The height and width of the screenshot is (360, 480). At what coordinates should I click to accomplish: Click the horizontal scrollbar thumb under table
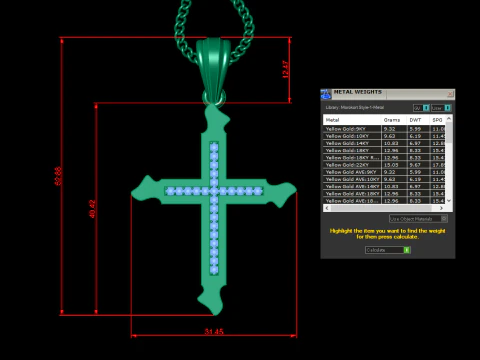click(381, 208)
